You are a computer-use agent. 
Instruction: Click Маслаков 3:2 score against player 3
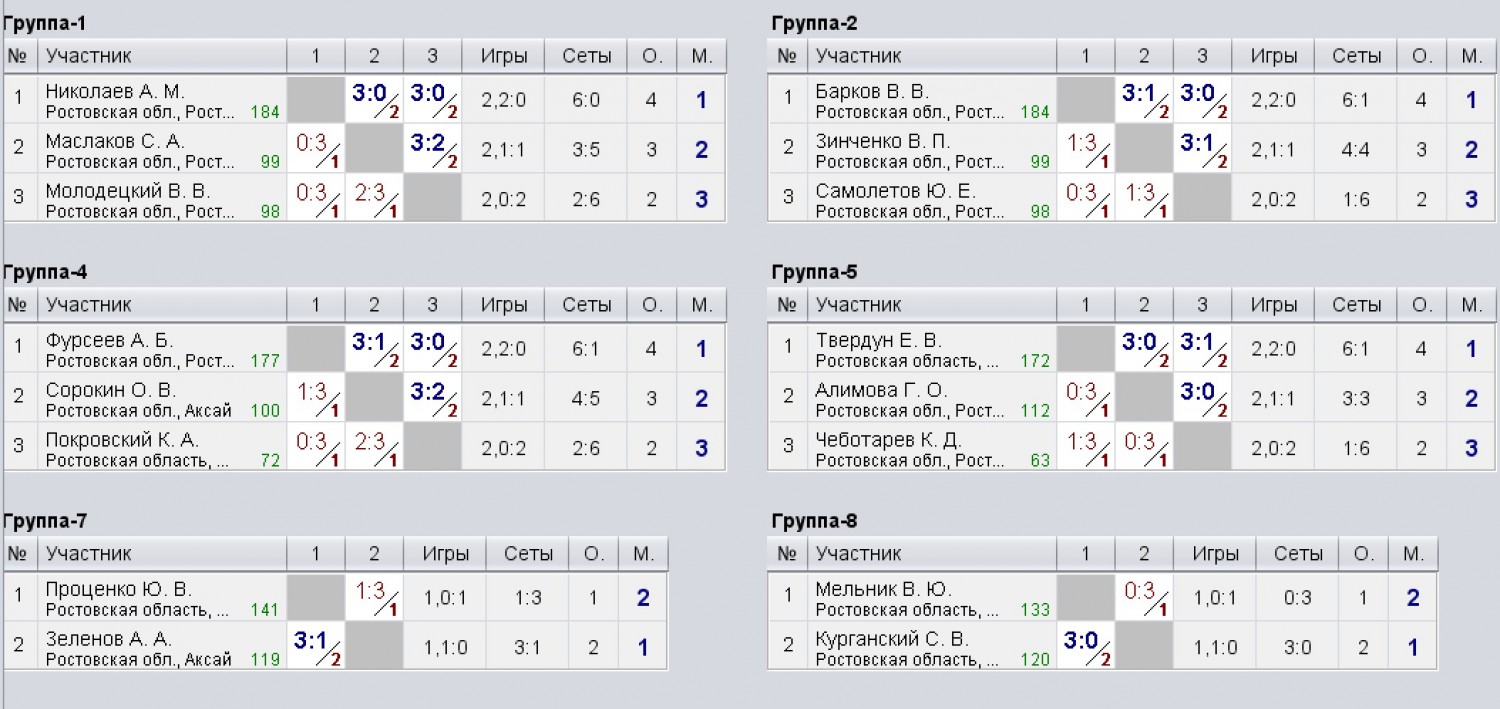coord(433,149)
